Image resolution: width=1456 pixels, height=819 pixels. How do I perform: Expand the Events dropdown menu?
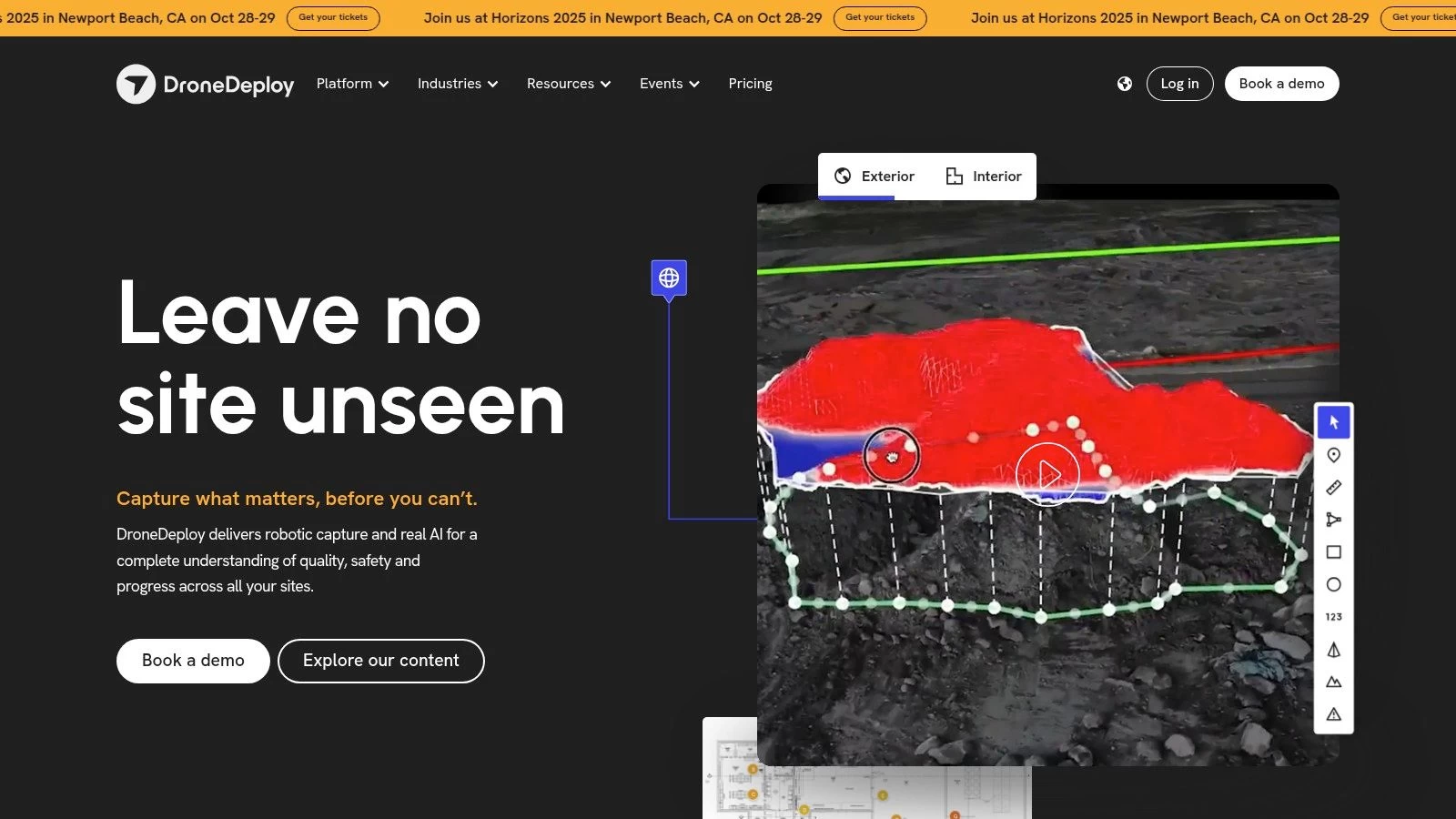[x=670, y=84]
